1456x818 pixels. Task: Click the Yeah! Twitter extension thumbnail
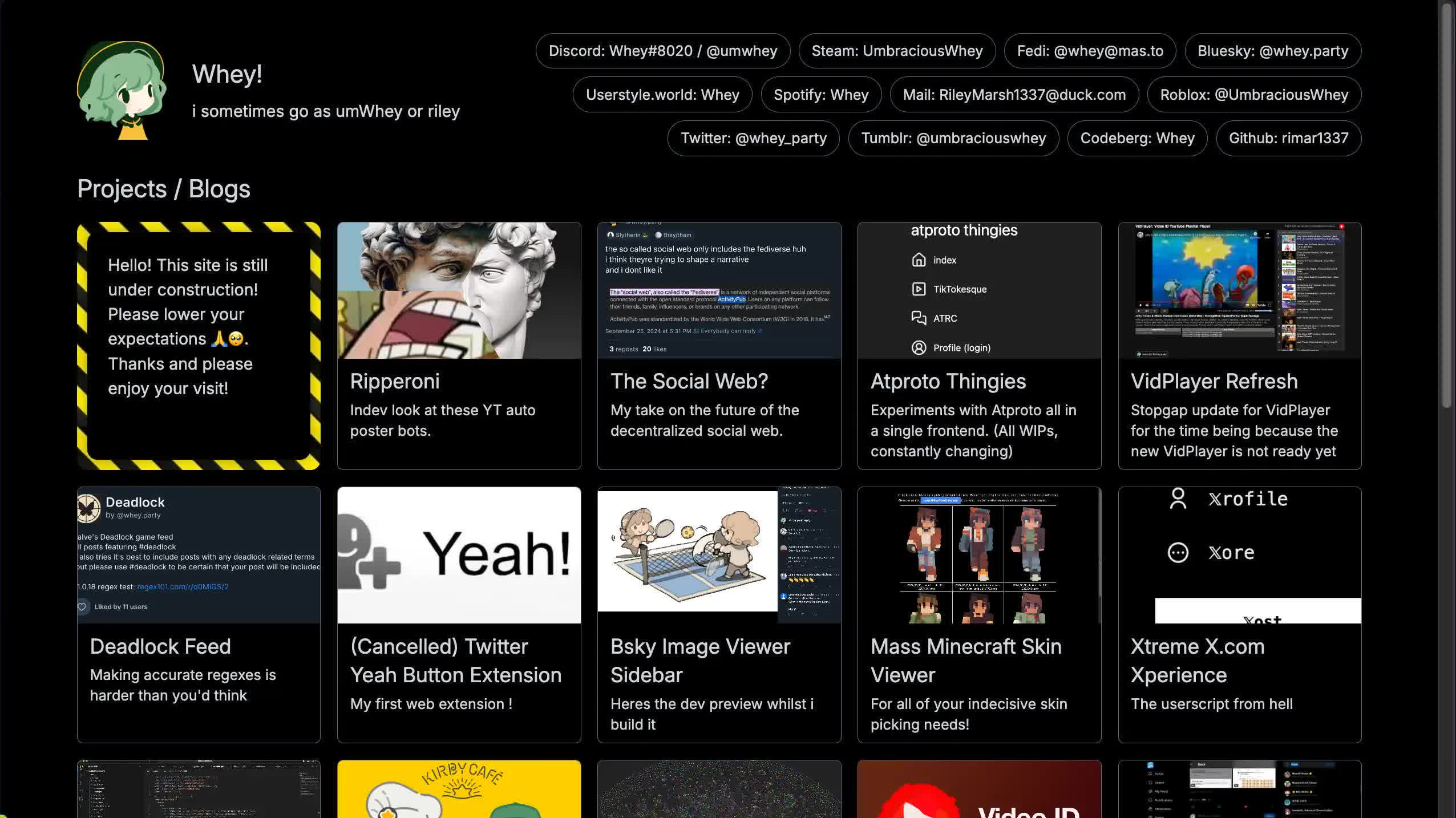click(459, 555)
